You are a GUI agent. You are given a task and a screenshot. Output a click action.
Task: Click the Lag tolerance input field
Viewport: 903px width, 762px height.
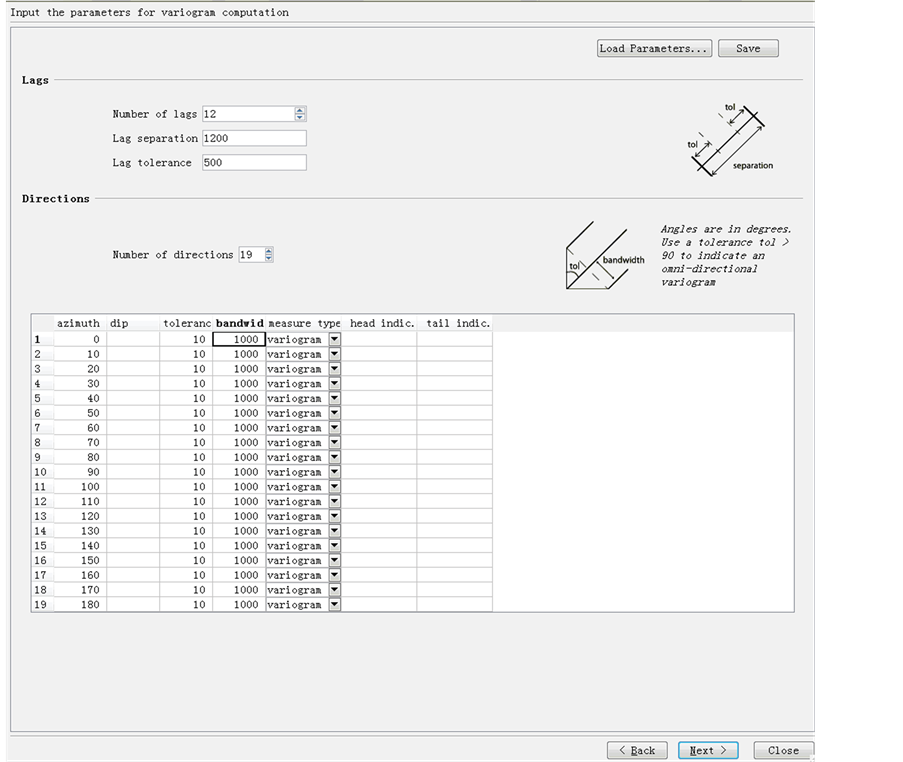254,162
